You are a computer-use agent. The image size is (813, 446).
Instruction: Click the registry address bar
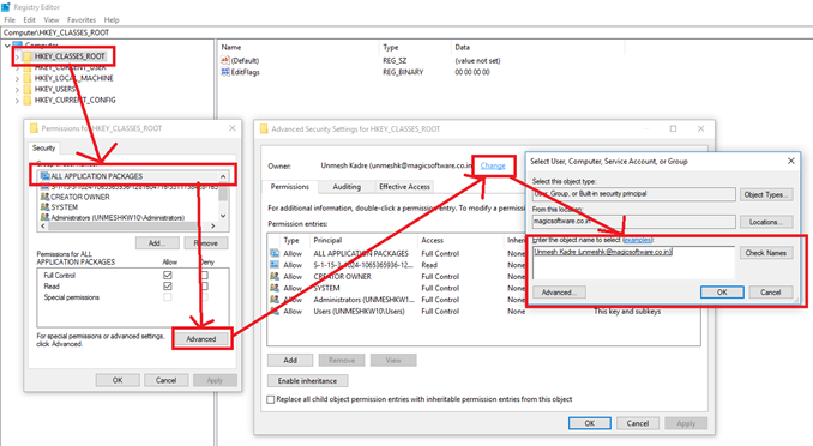406,33
